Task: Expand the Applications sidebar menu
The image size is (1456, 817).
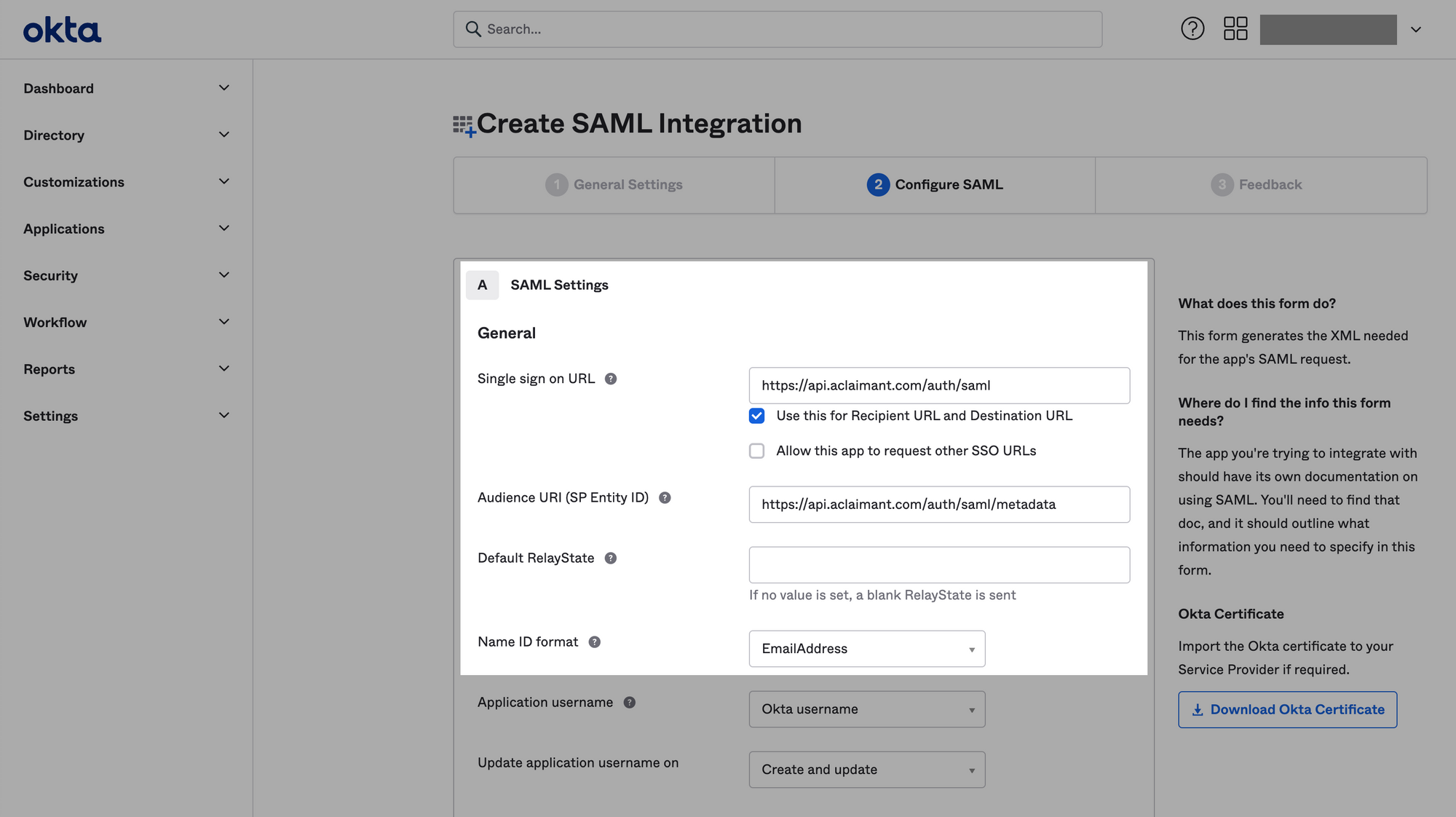Action: [x=127, y=229]
